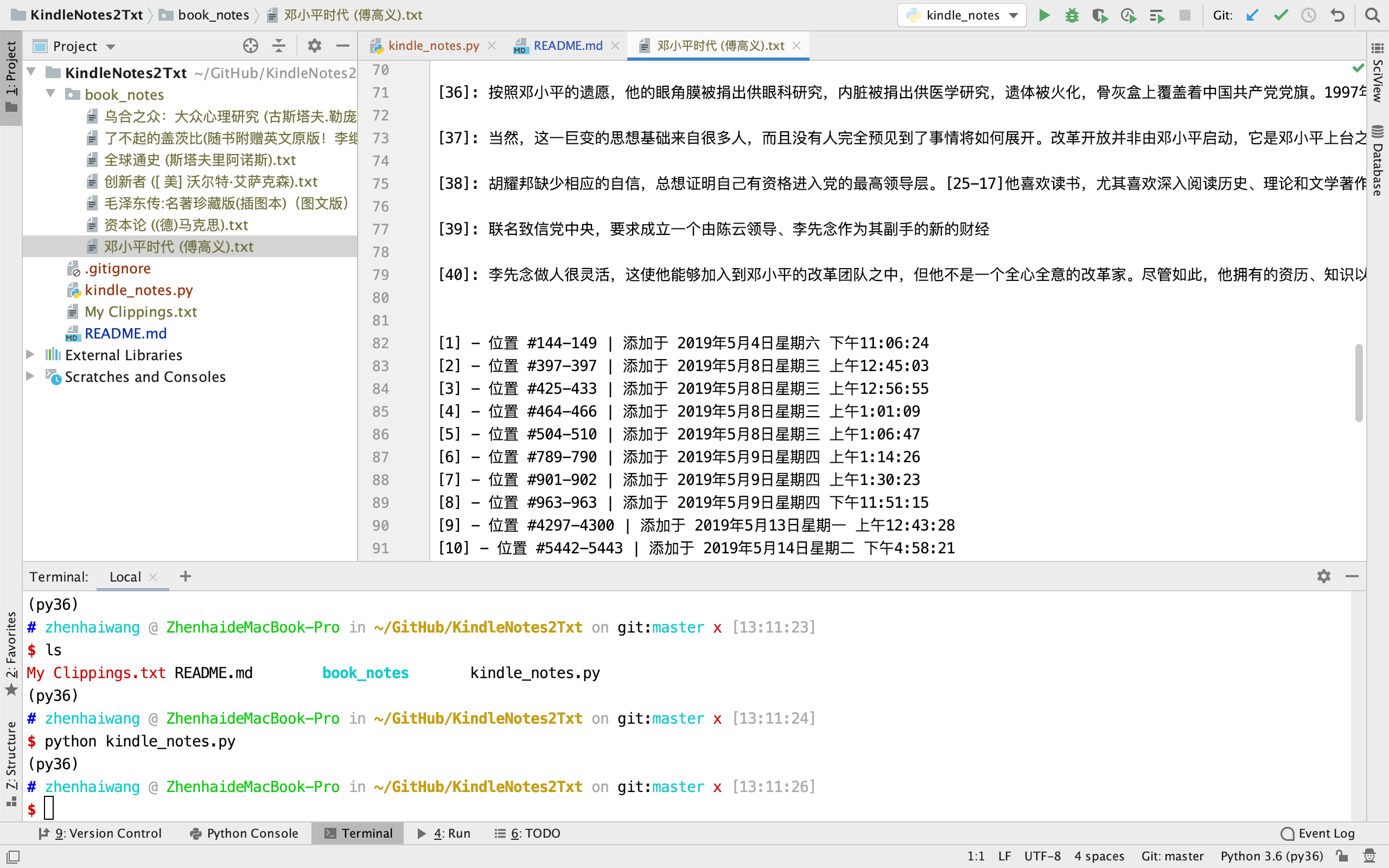The image size is (1389, 868).
Task: Toggle the Project tool window stripe
Action: tap(11, 77)
